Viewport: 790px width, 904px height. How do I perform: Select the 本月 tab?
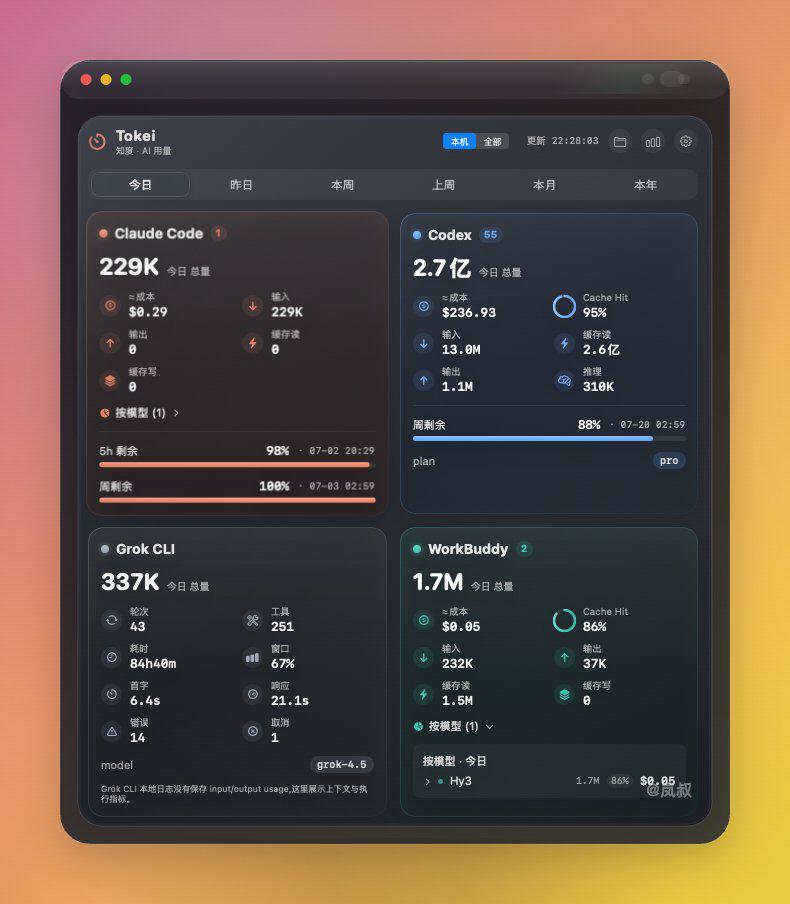pos(544,185)
